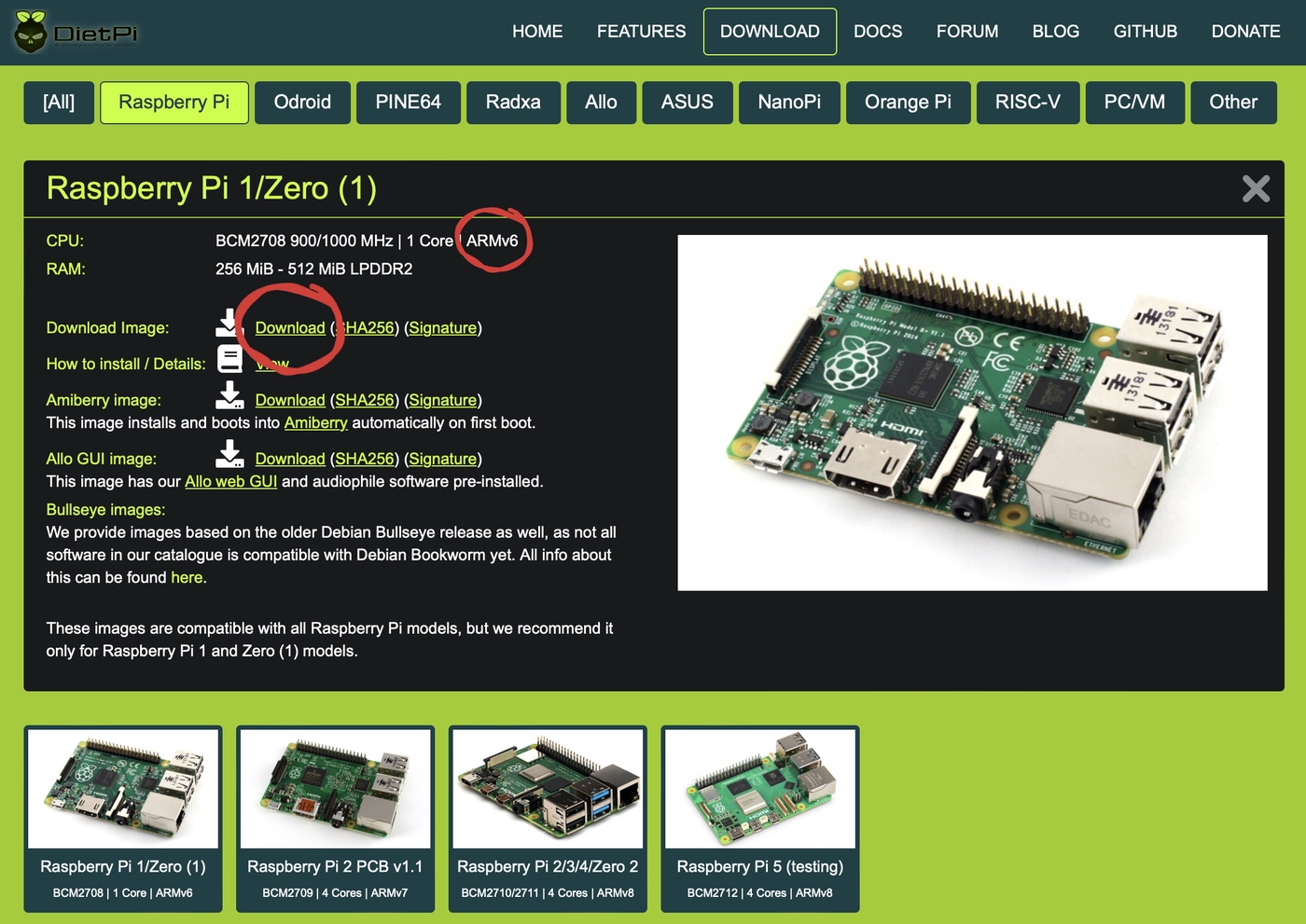Show Allo boards
Viewport: 1306px width, 924px height.
pyautogui.click(x=601, y=103)
